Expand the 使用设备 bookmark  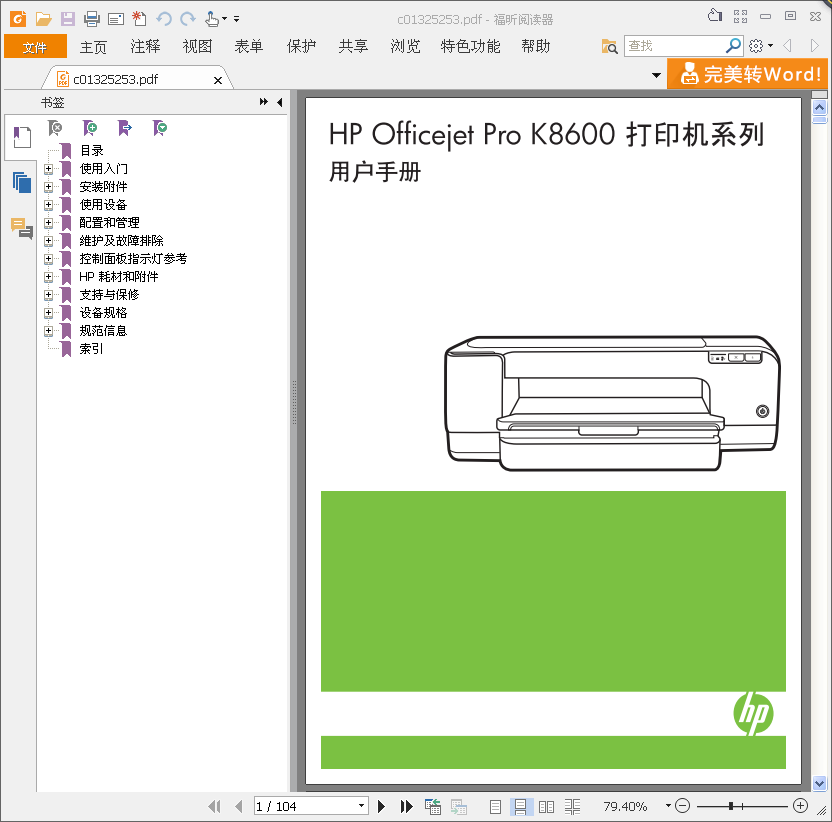click(x=48, y=205)
